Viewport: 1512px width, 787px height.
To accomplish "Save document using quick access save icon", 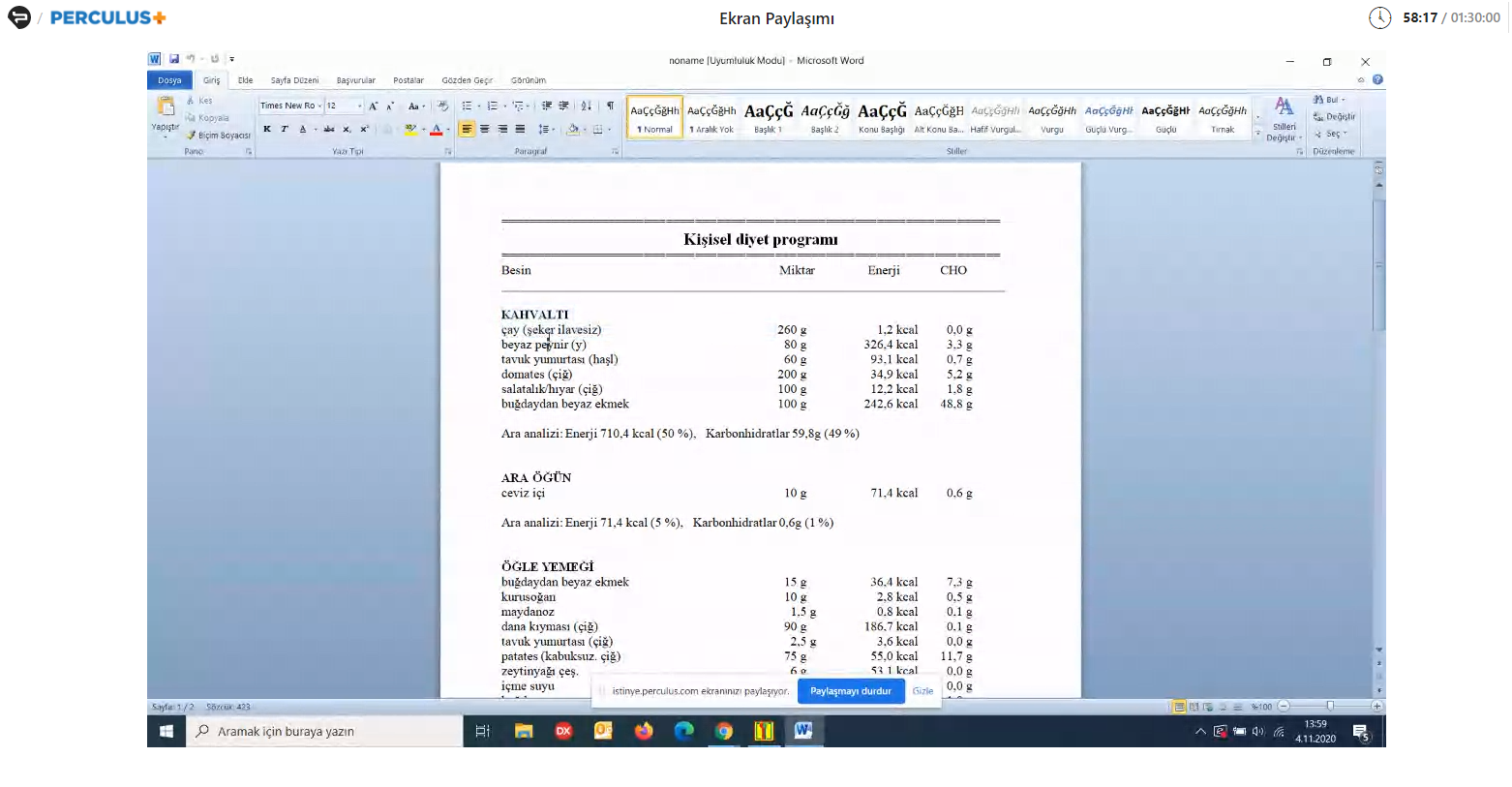I will point(174,59).
